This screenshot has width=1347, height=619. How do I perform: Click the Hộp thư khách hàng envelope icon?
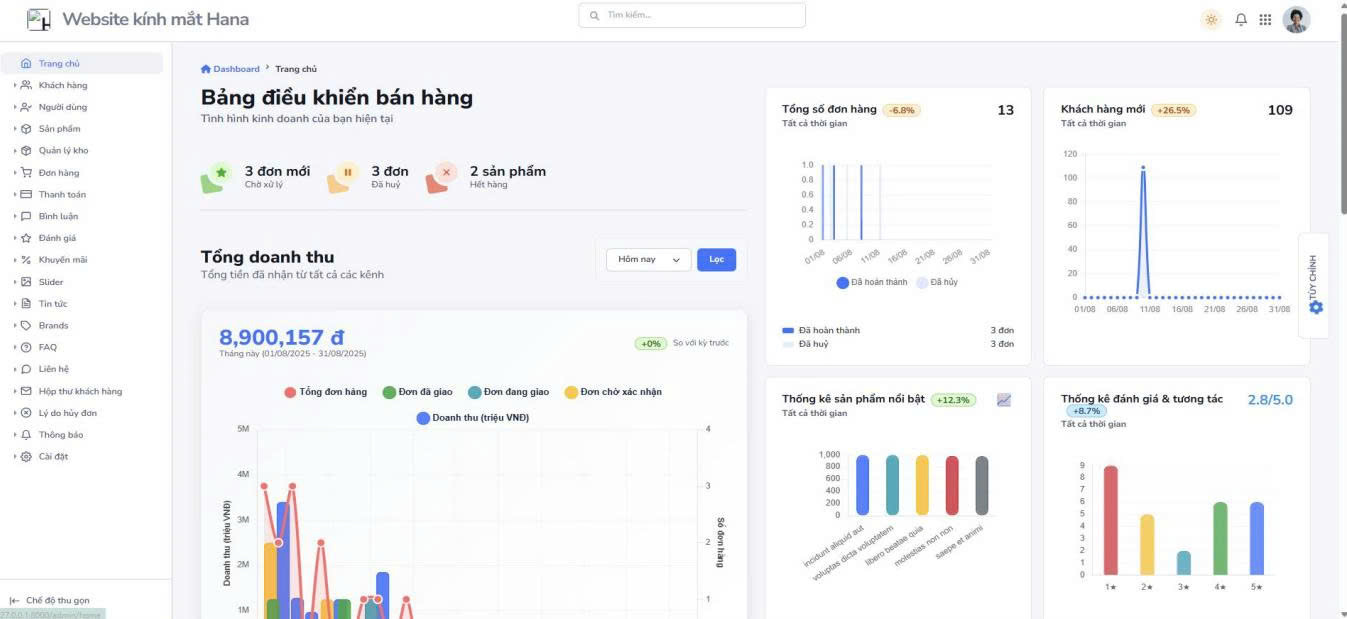26,391
